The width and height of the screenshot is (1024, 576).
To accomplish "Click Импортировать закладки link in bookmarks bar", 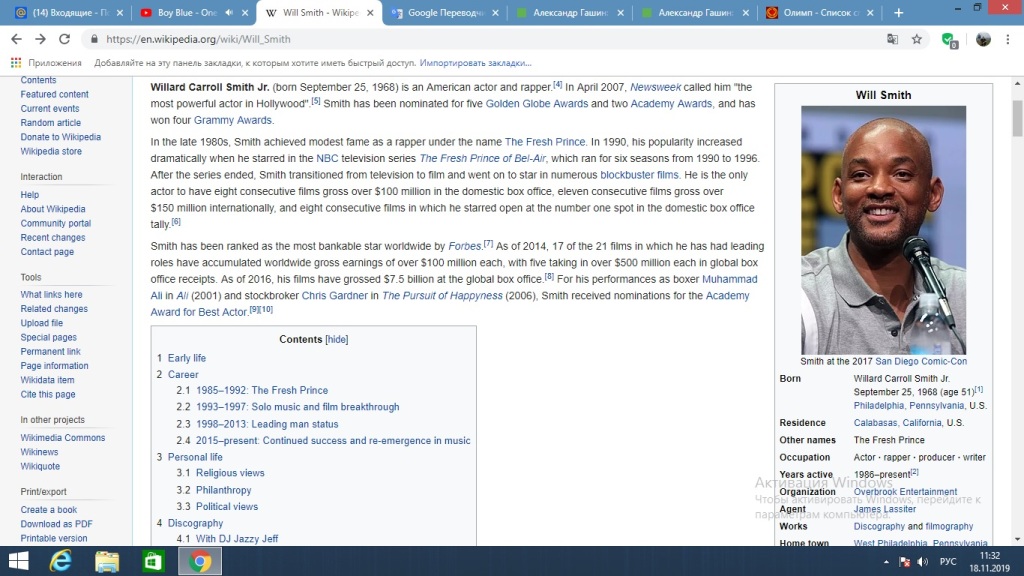I will 475,63.
